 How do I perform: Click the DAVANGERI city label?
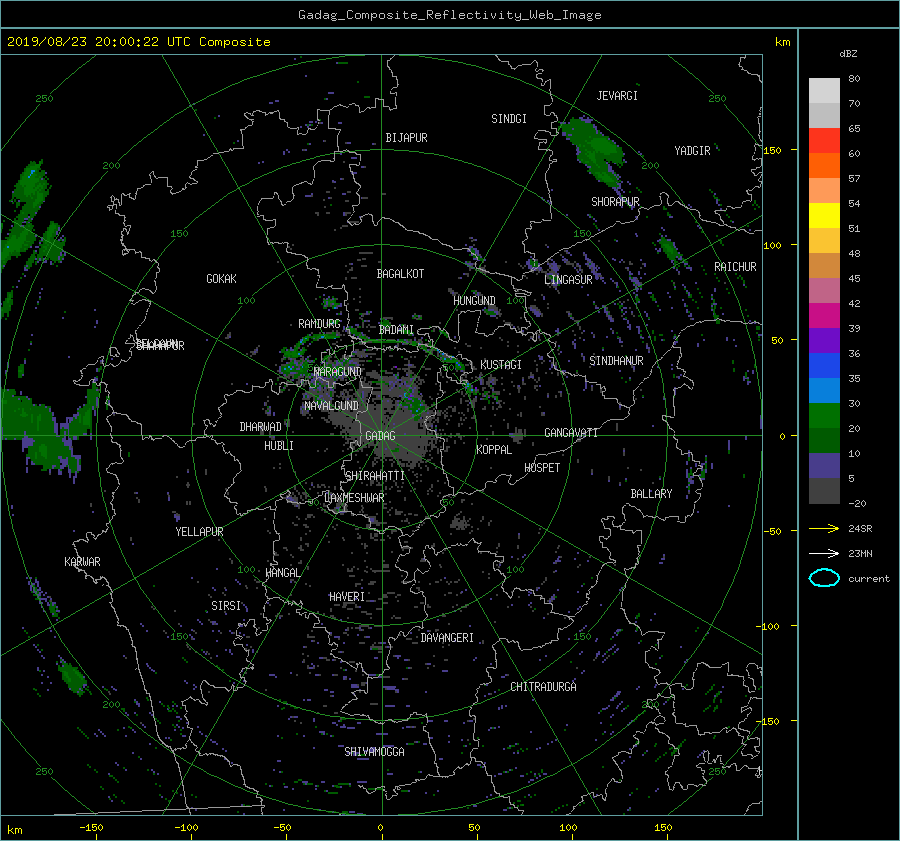tap(447, 638)
